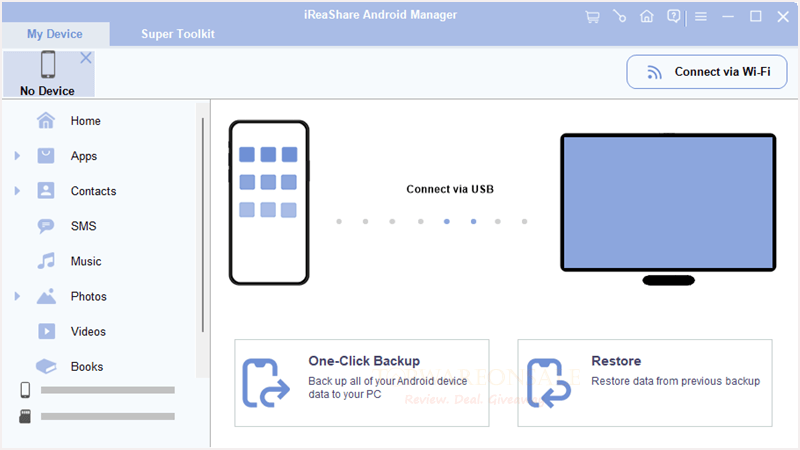Minimize the iReaShare window
The width and height of the screenshot is (800, 450).
coord(728,17)
